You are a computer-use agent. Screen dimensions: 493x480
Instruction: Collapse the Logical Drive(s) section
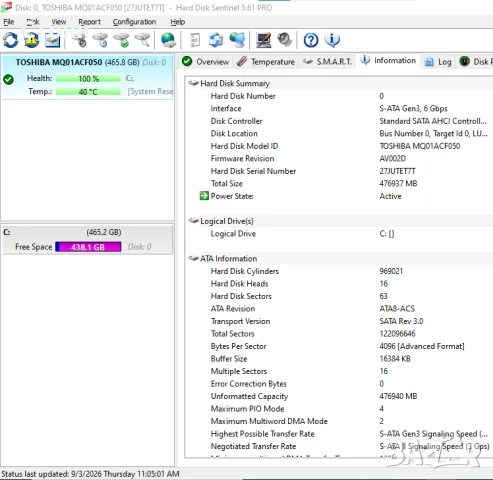194,221
